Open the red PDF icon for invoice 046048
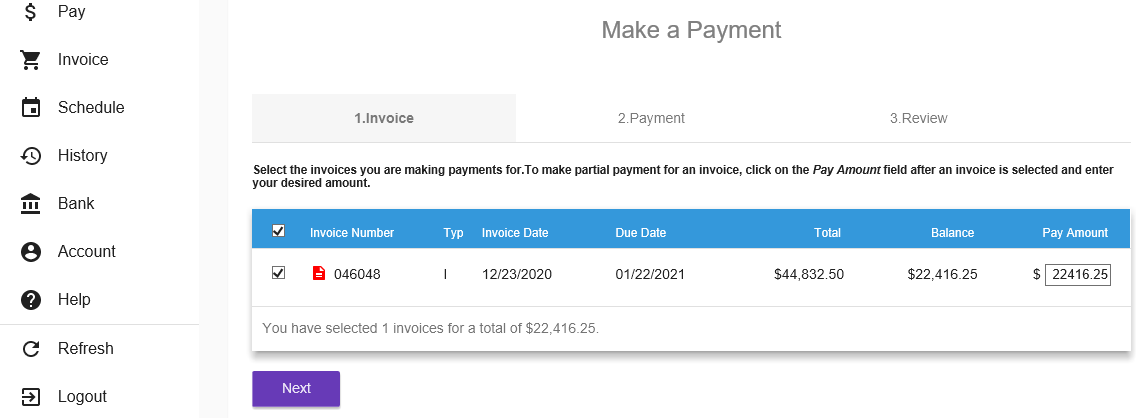 [319, 274]
